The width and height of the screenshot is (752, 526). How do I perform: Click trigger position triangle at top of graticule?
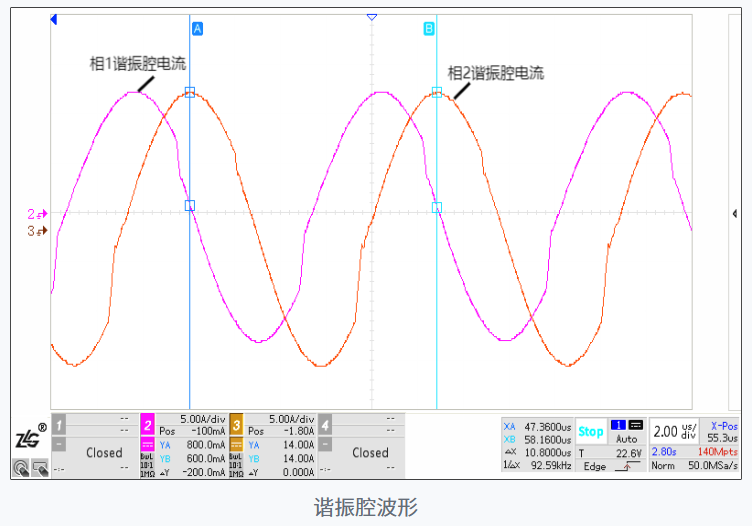[372, 17]
